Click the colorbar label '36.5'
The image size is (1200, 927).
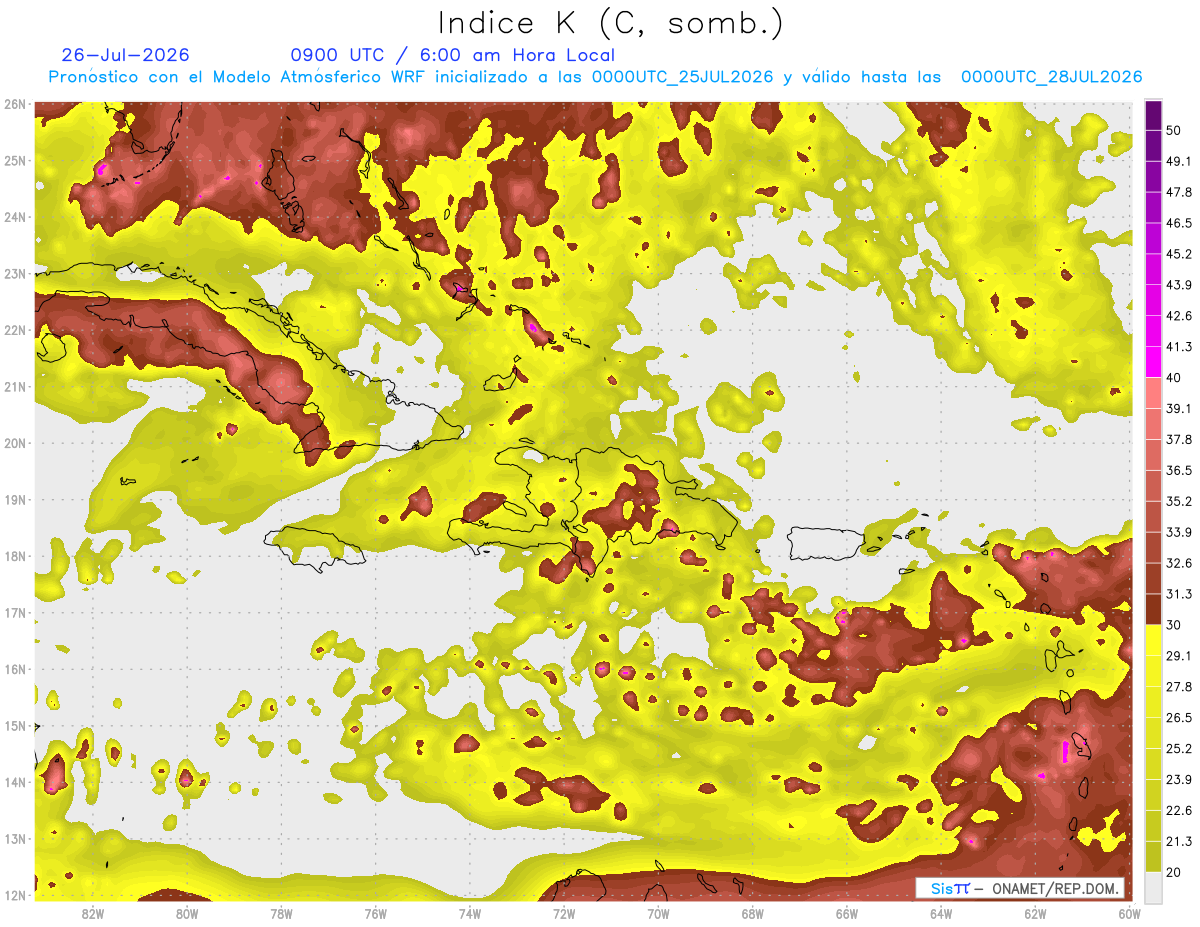[x=1179, y=470]
